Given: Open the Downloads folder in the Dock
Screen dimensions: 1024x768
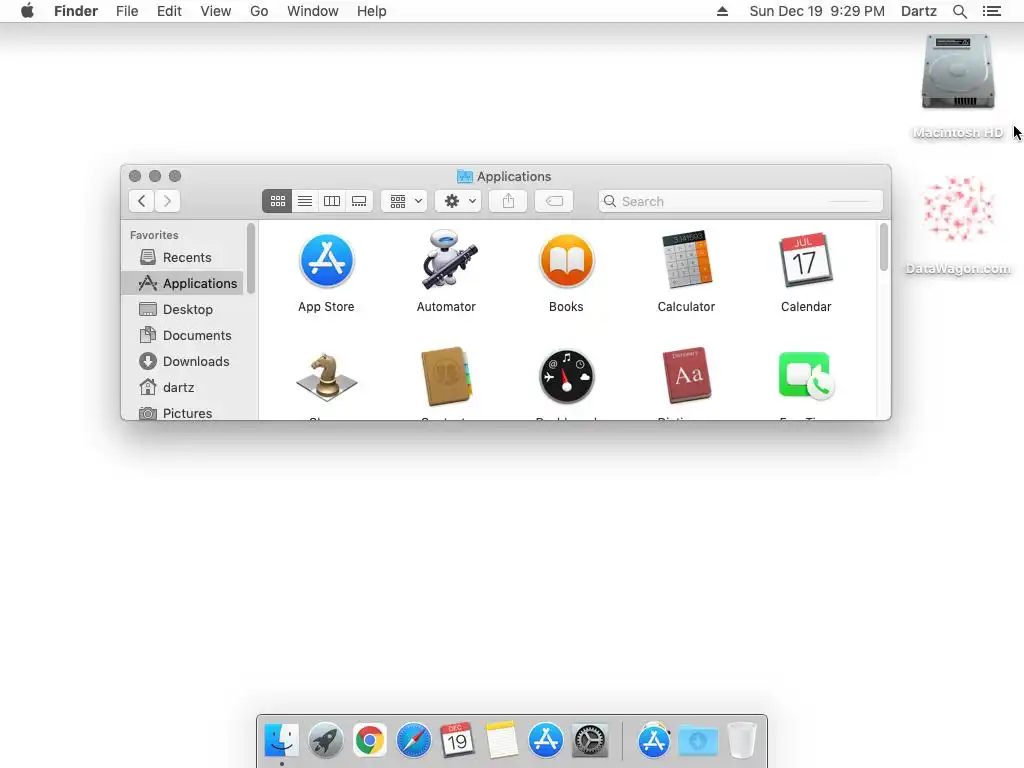Looking at the screenshot, I should [697, 741].
